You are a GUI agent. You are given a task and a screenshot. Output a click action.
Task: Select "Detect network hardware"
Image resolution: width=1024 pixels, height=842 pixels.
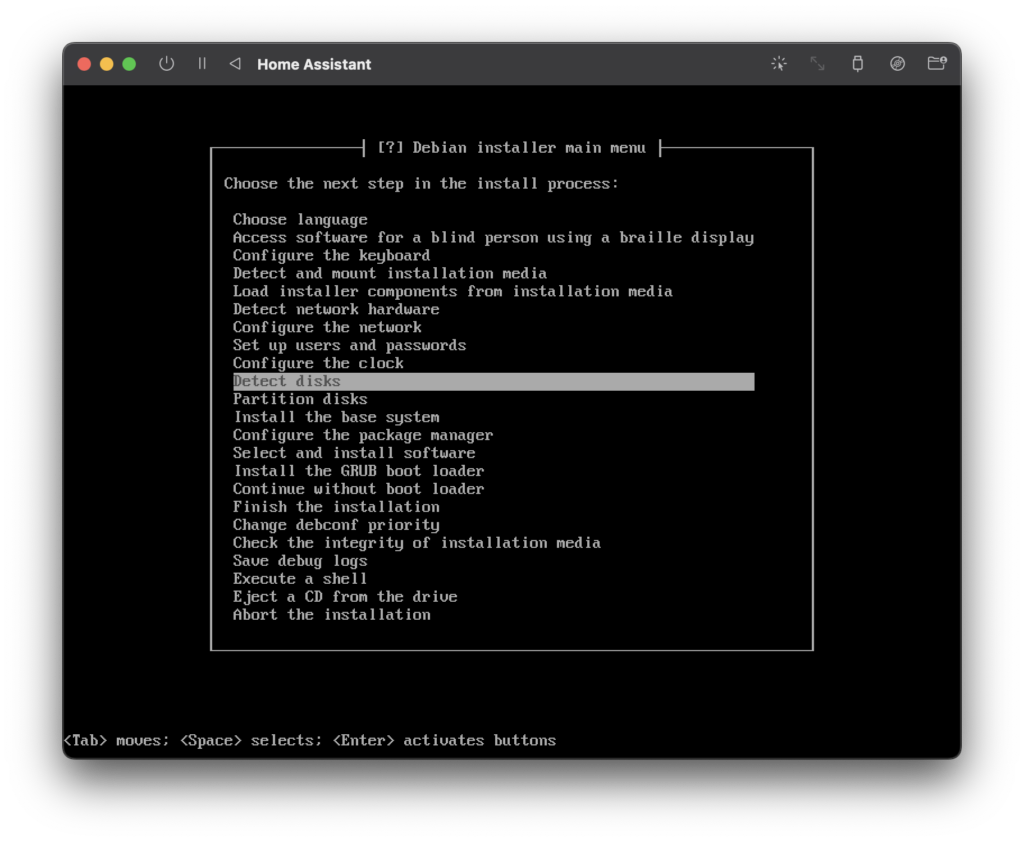click(494, 310)
